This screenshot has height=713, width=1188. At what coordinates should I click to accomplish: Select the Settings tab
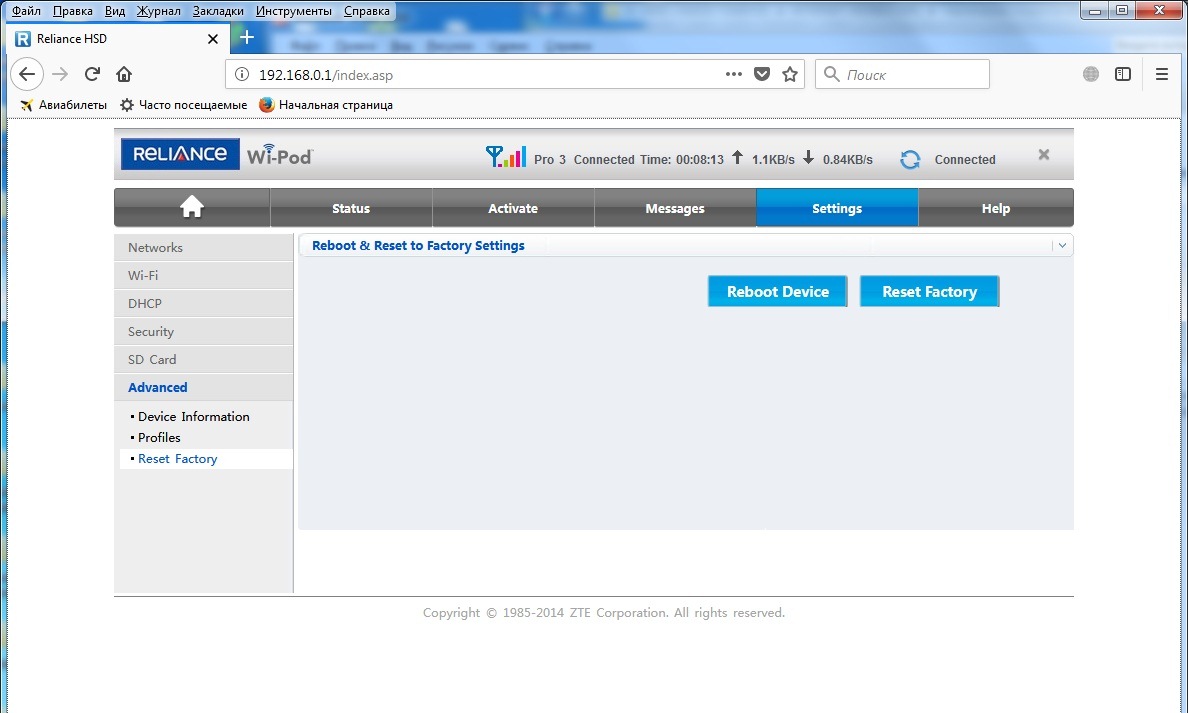point(837,208)
